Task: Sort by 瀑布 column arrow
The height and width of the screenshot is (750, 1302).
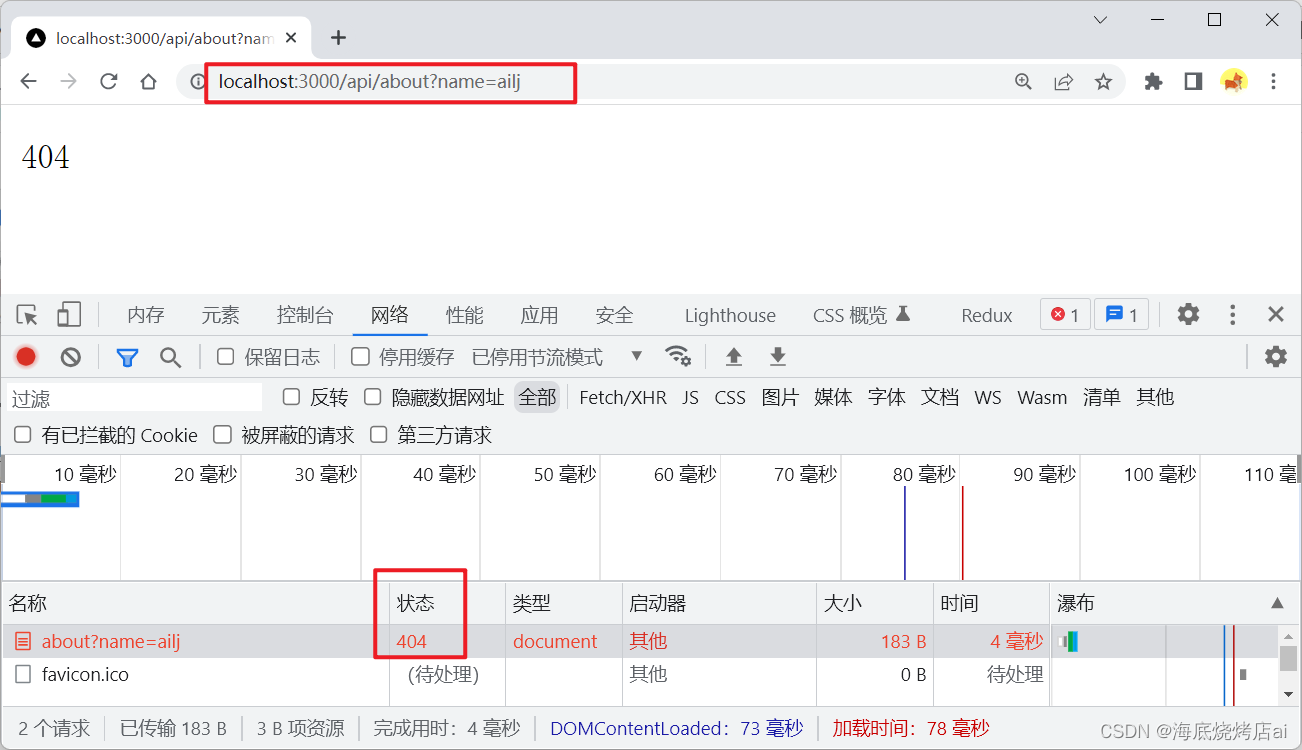Action: click(1277, 603)
